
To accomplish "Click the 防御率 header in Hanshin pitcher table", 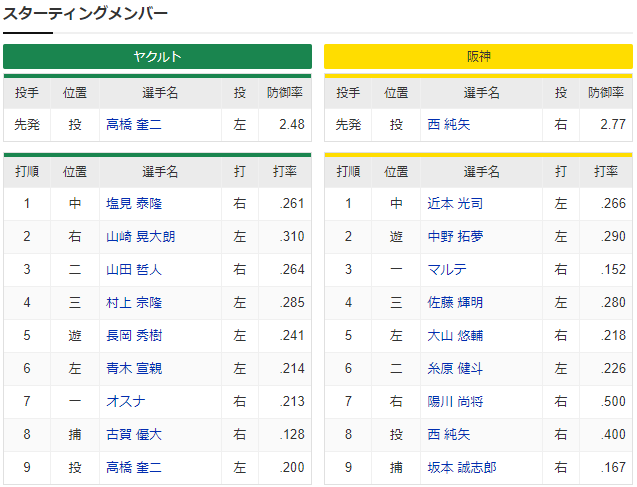I will 606,93.
